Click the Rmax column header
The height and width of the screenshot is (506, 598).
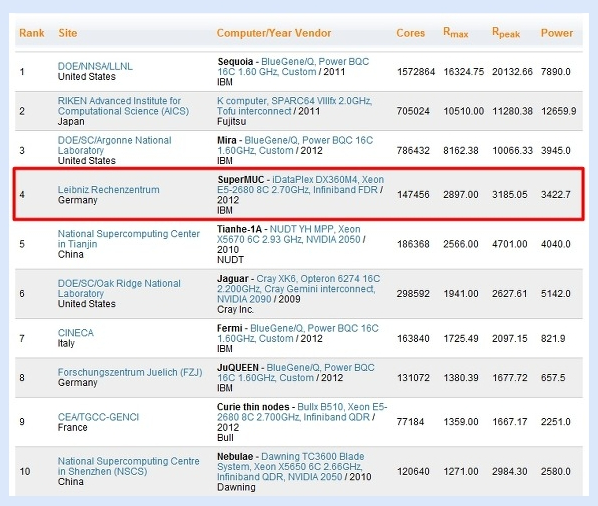point(456,33)
